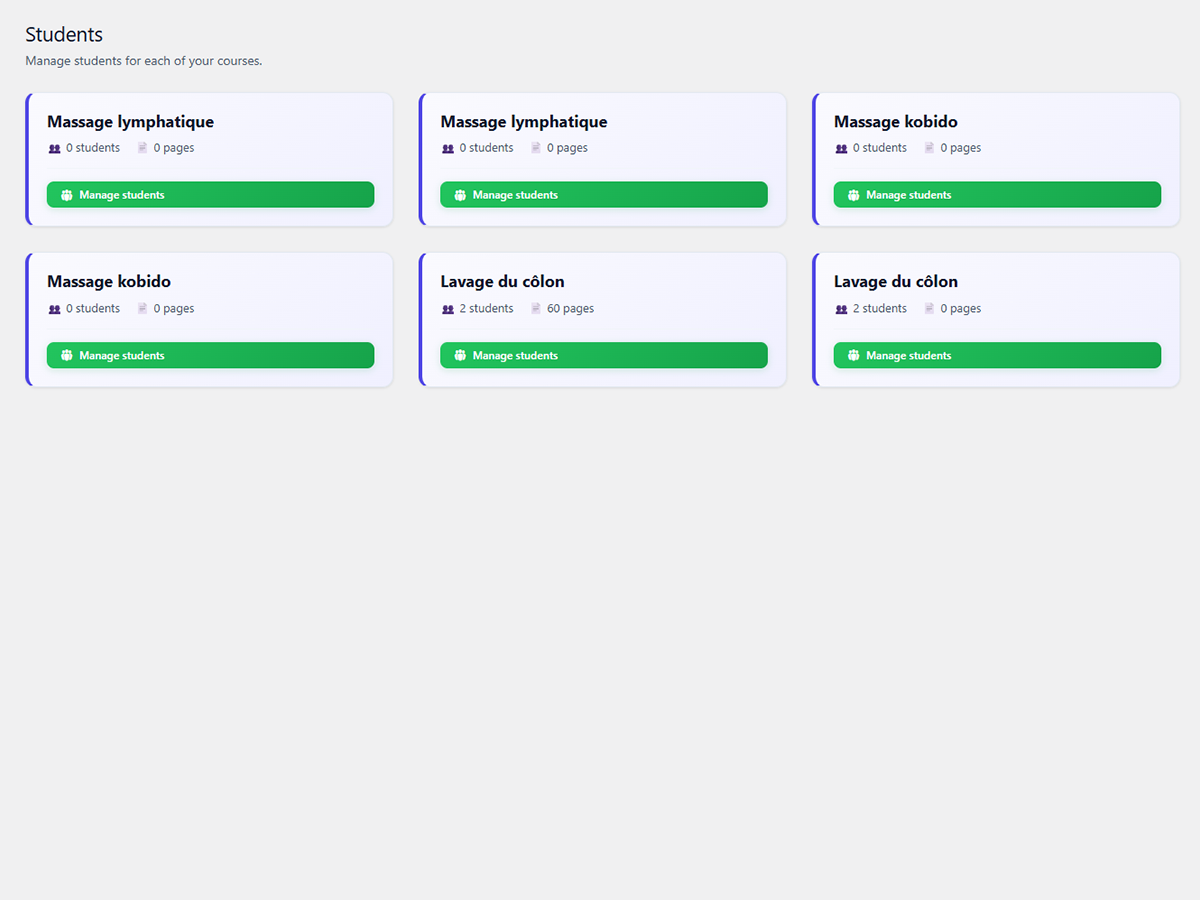Click the "60 pages" label

[570, 309]
